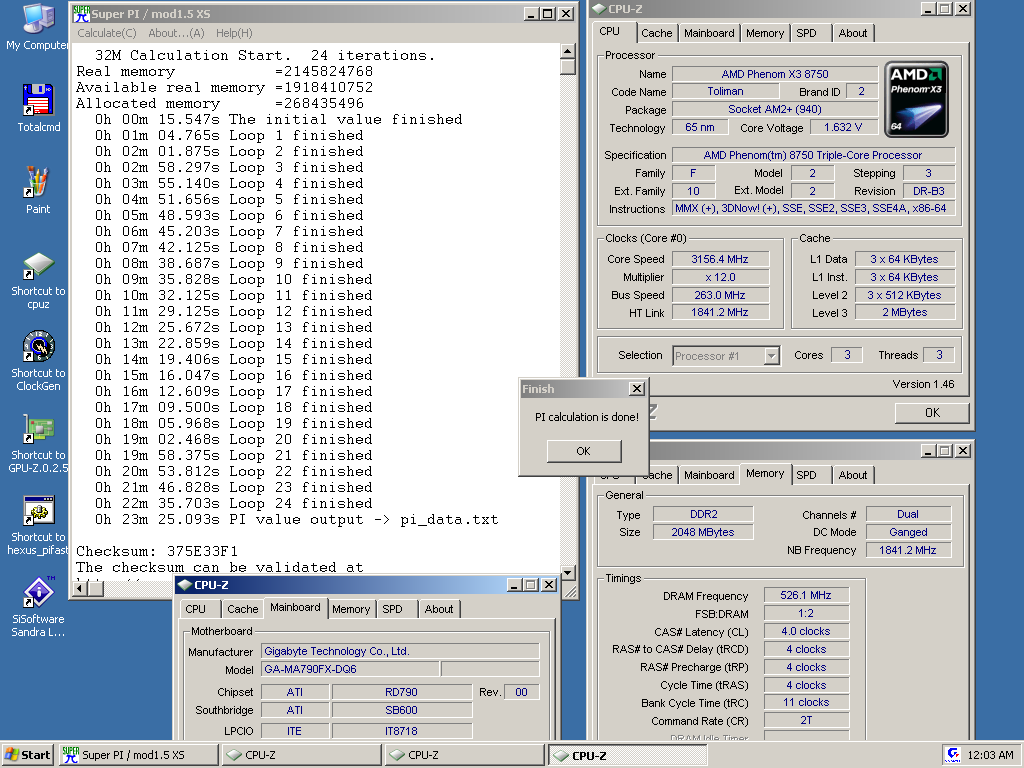Click the DRAM Frequency 526.1 MHz value

tap(806, 595)
